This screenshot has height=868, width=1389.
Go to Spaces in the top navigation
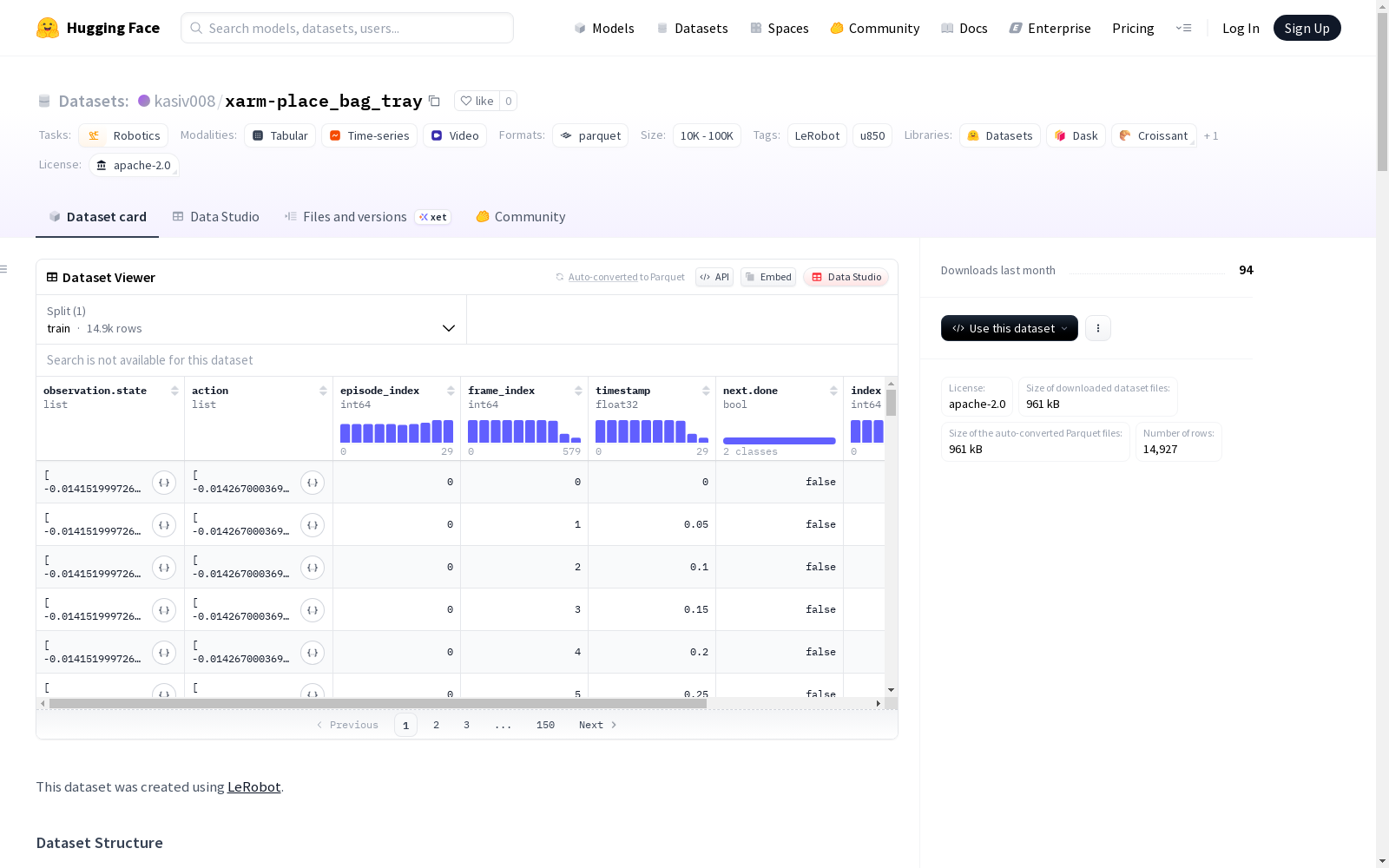pyautogui.click(x=780, y=28)
